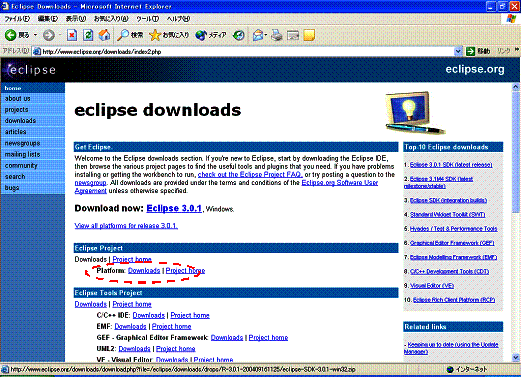Click the vertical scrollbar thumb

coord(516,152)
